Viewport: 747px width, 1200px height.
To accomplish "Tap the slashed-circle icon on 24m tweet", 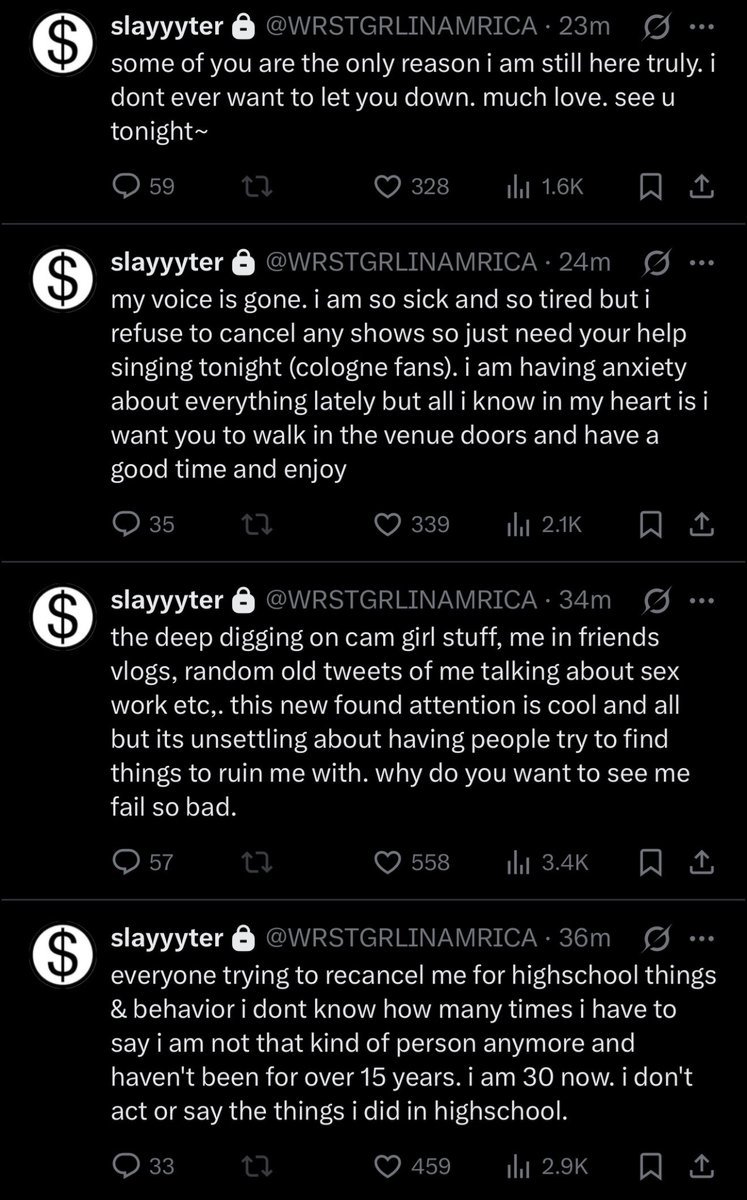I will tap(658, 262).
